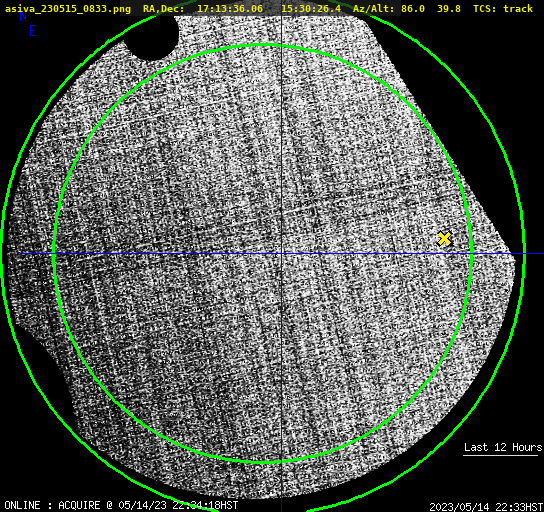Image resolution: width=544 pixels, height=512 pixels.
Task: Open the Last 12 Hours link
Action: click(x=503, y=447)
